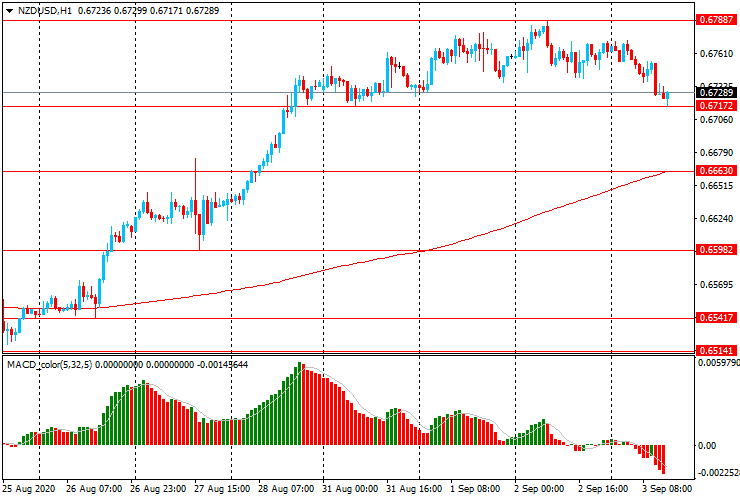Select the MACD upper scale value 0.0059790
740x500 pixels.
[x=719, y=363]
